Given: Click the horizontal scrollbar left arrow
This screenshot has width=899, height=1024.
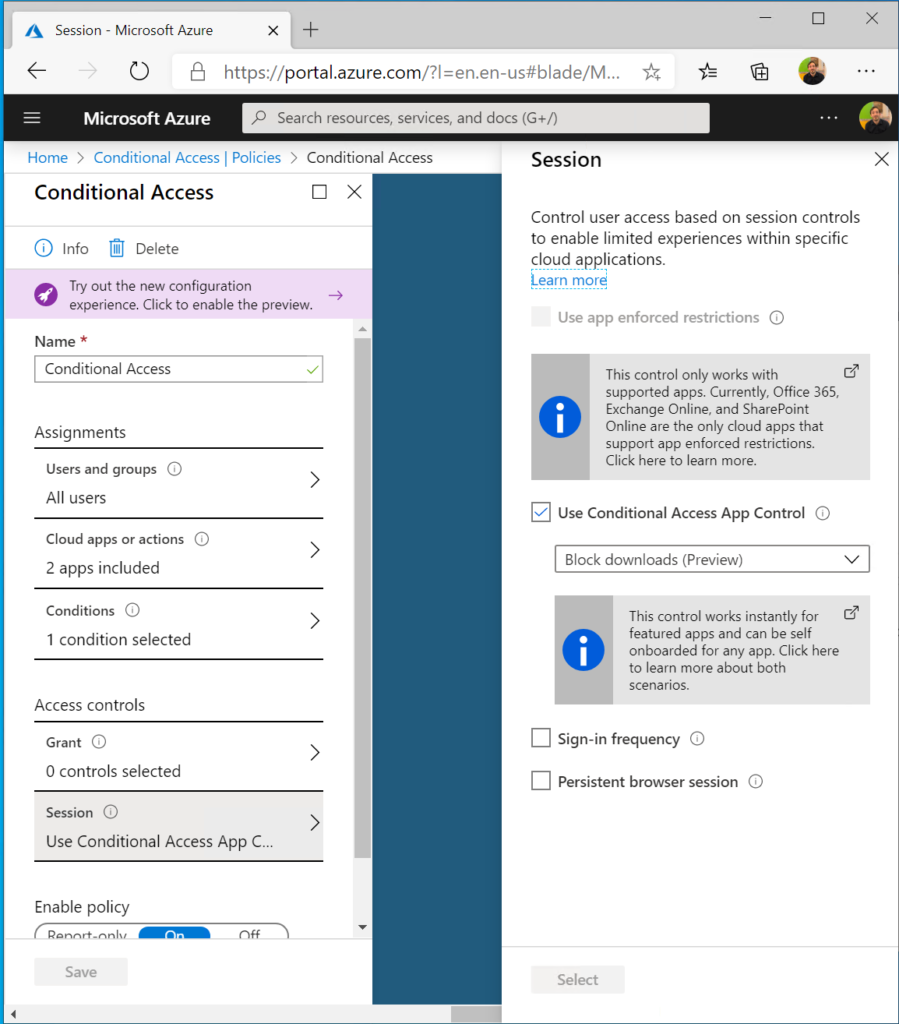Looking at the screenshot, I should pos(13,1014).
